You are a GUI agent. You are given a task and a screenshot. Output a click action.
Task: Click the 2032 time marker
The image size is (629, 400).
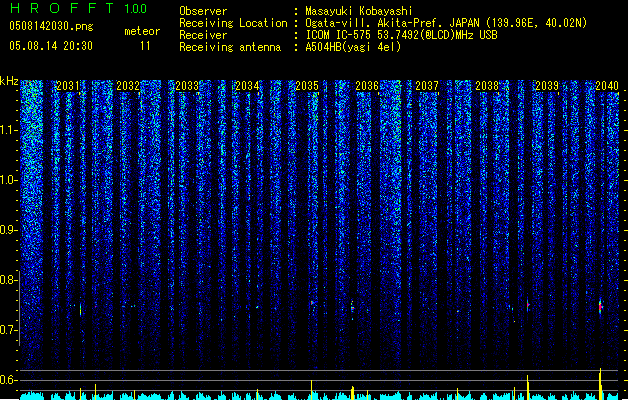(128, 86)
